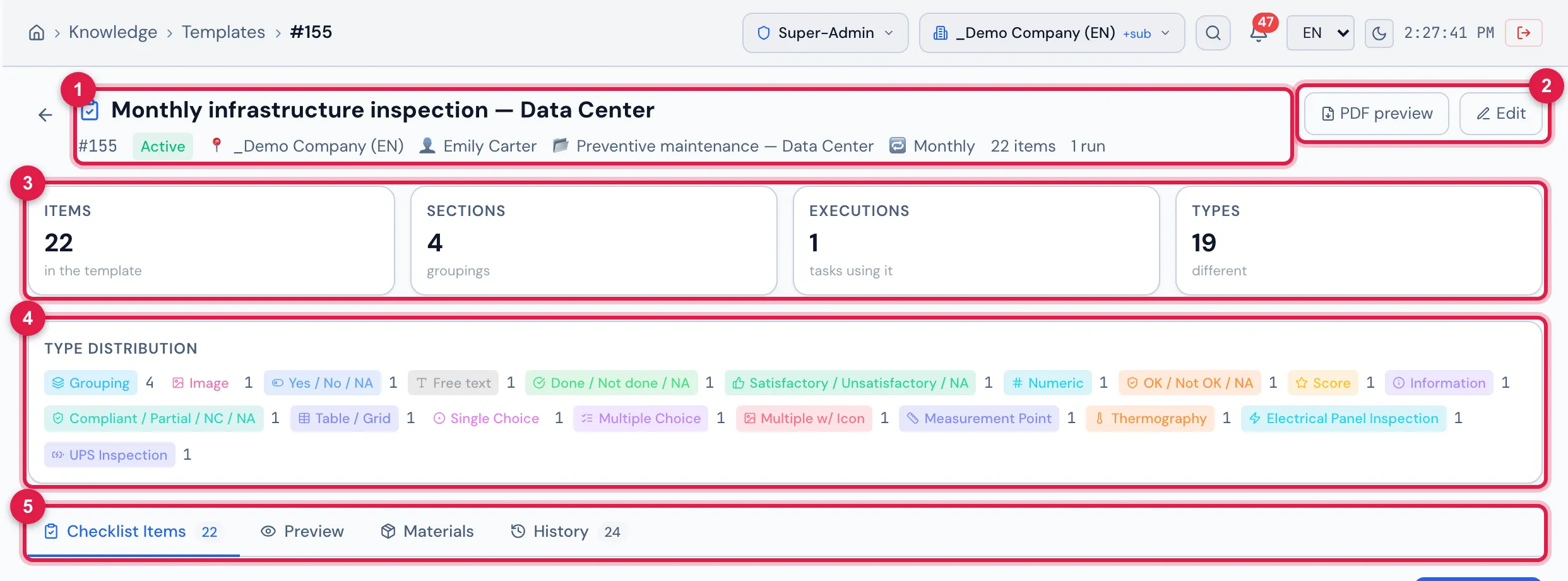Click the Numeric type chip
Viewport: 1568px width, 581px height.
(x=1047, y=383)
